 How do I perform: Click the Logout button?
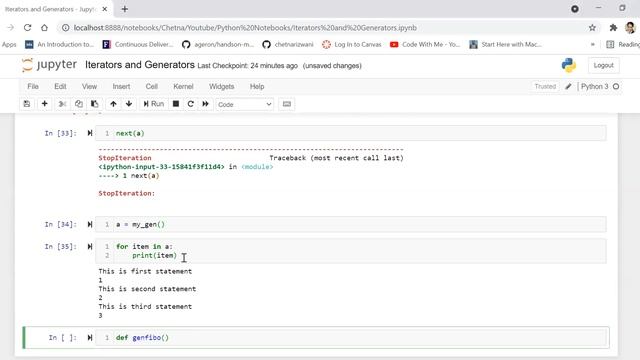[603, 65]
